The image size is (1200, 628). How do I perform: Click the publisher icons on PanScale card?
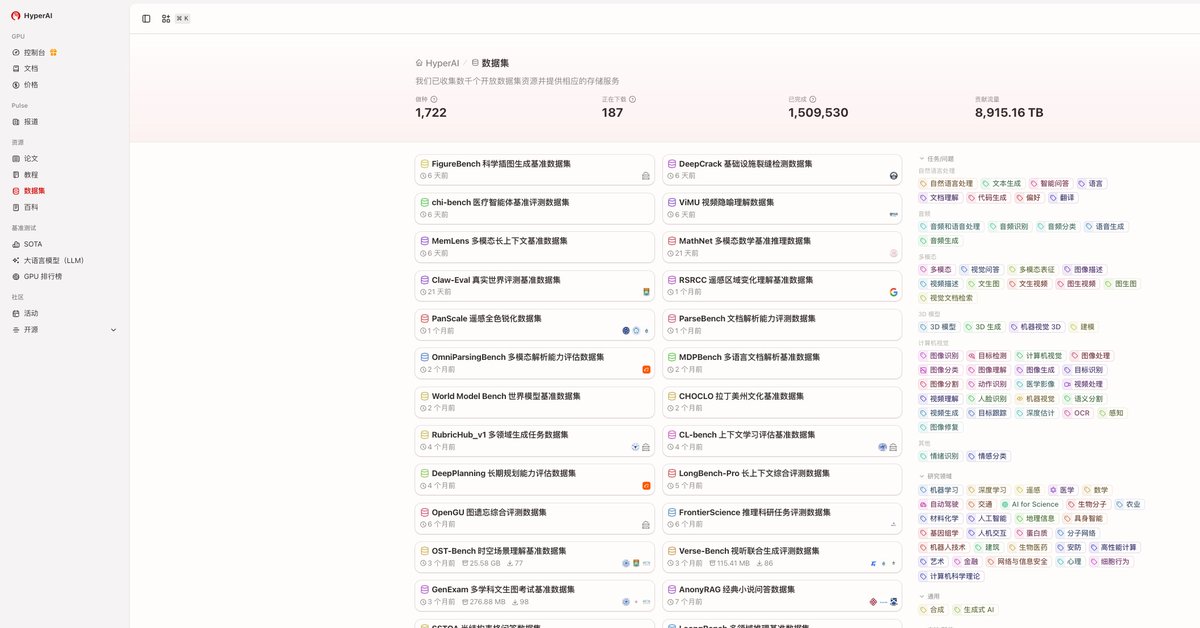[x=636, y=331]
